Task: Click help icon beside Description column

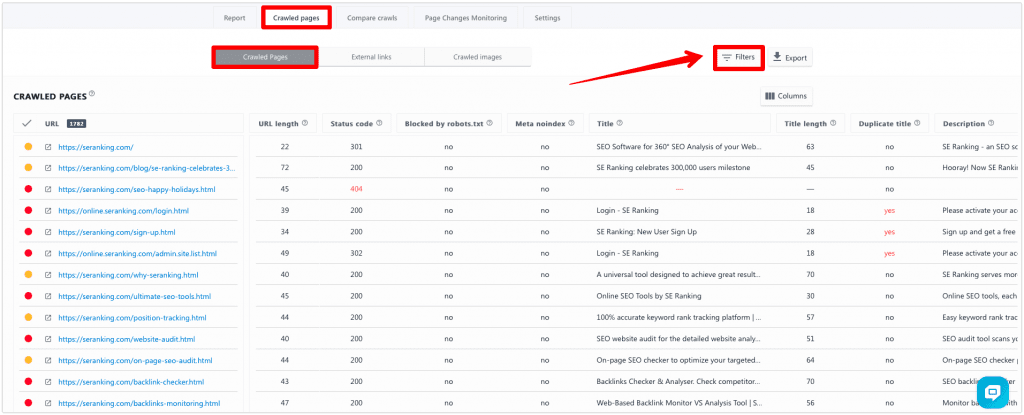Action: (x=991, y=123)
